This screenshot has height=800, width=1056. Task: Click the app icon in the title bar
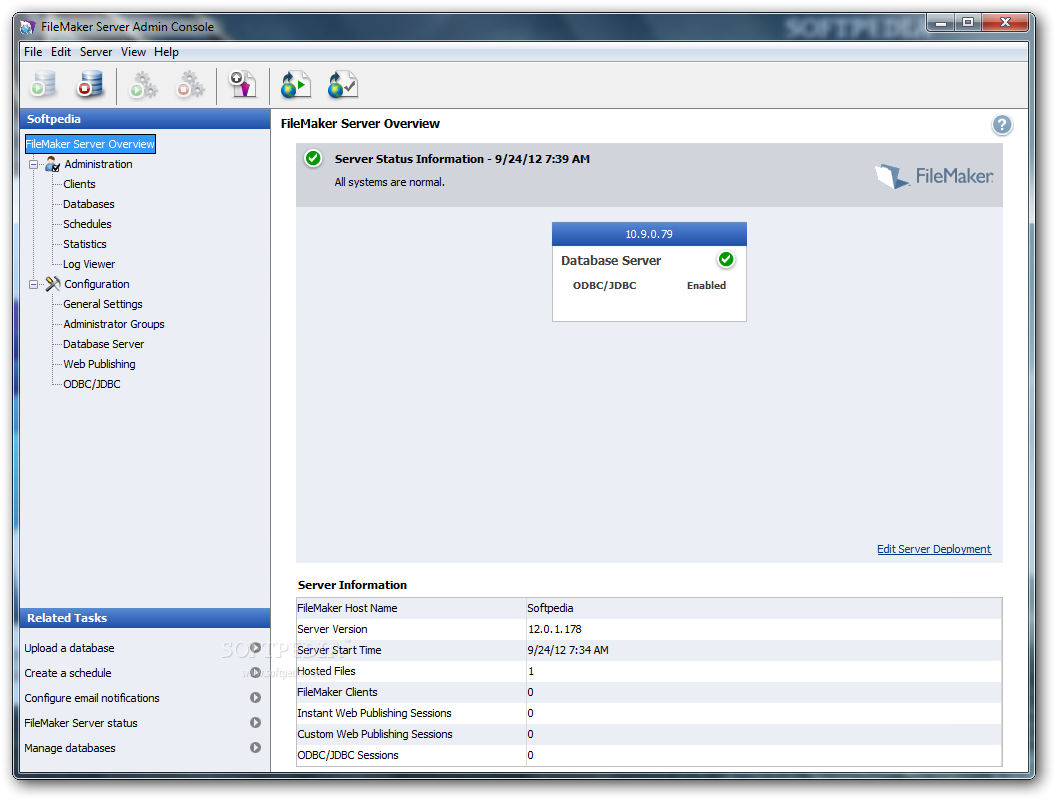28,27
